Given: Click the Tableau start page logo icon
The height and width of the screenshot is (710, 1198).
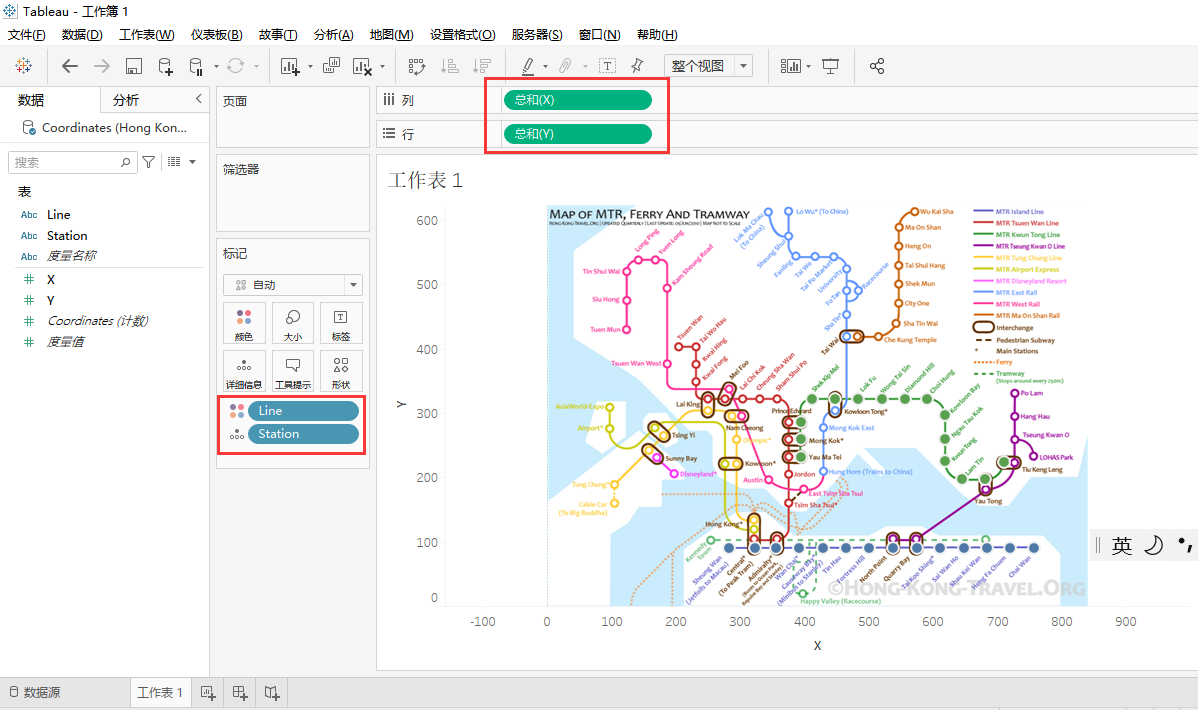Looking at the screenshot, I should point(24,66).
